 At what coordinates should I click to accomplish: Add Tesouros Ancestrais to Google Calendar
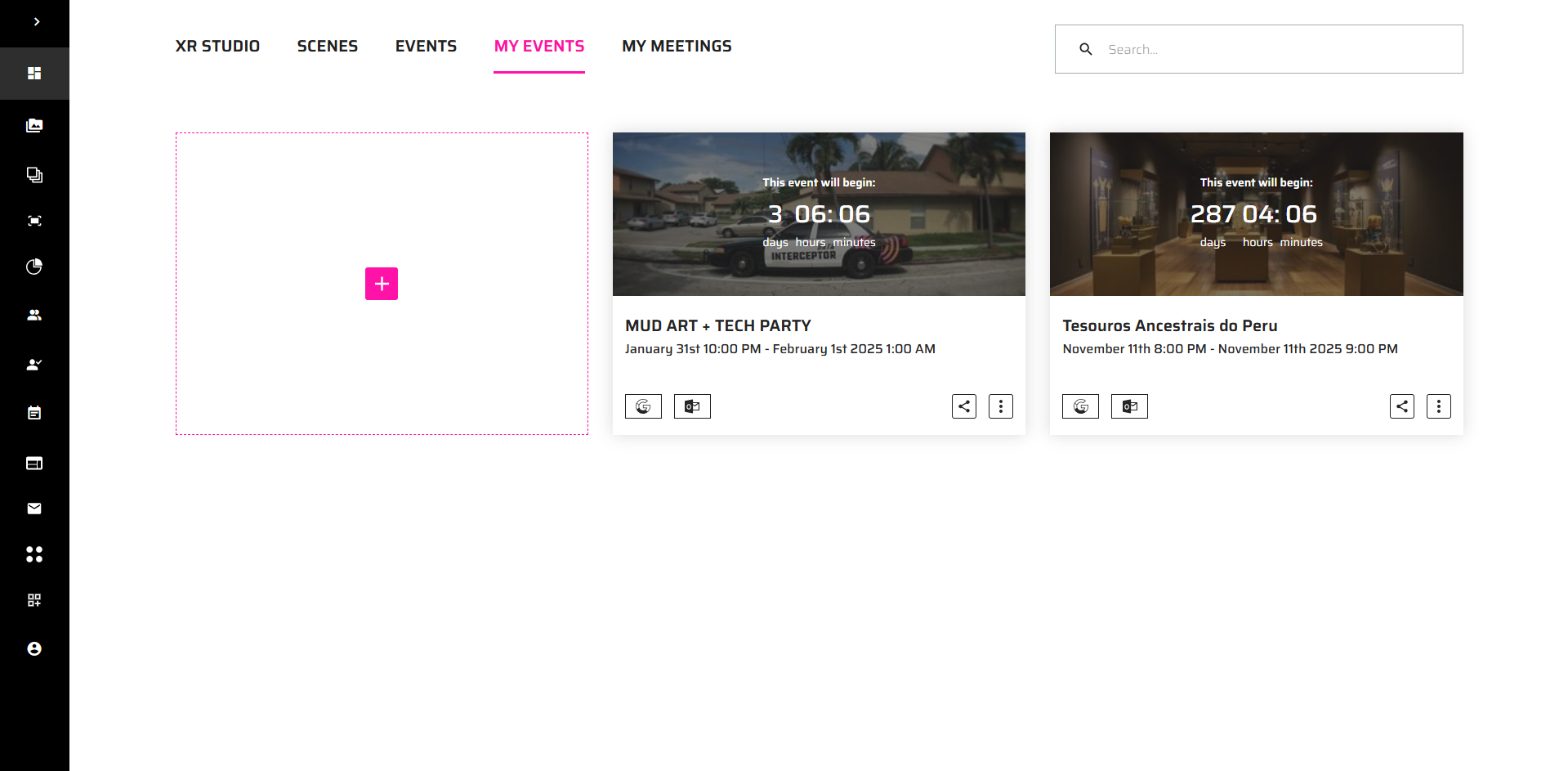click(x=1080, y=406)
